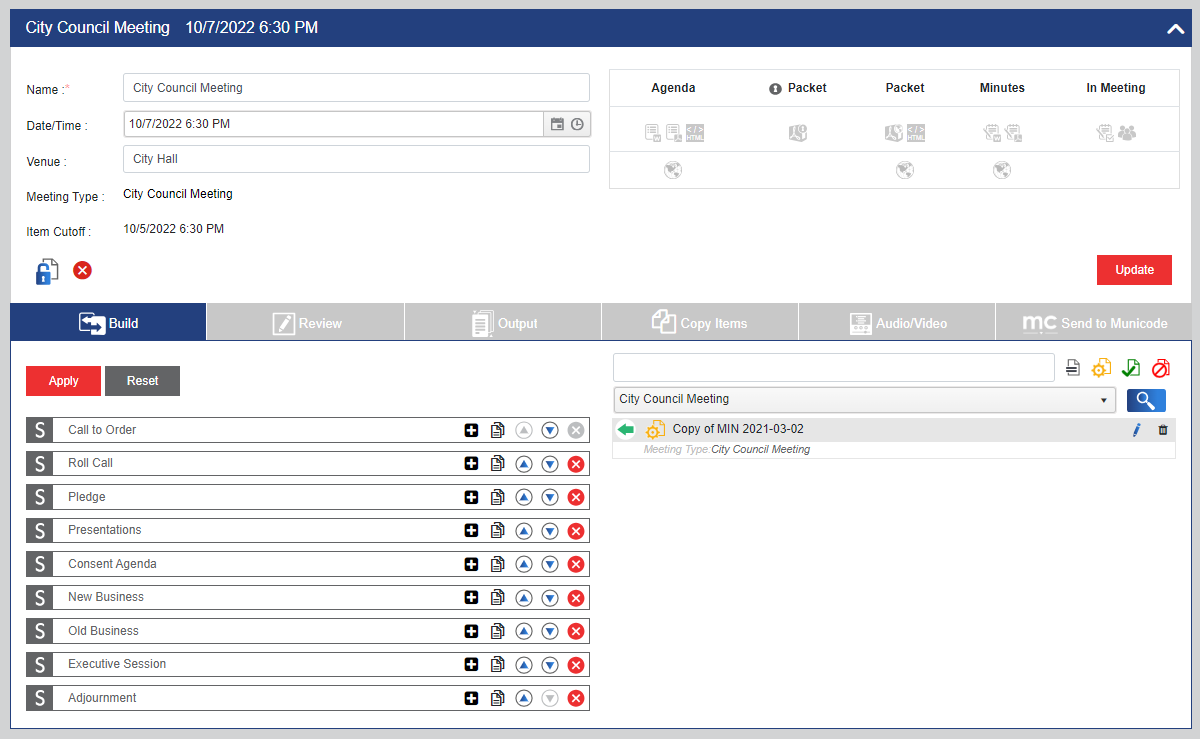
Task: Copy the Roll Call section document icon
Action: coord(497,464)
